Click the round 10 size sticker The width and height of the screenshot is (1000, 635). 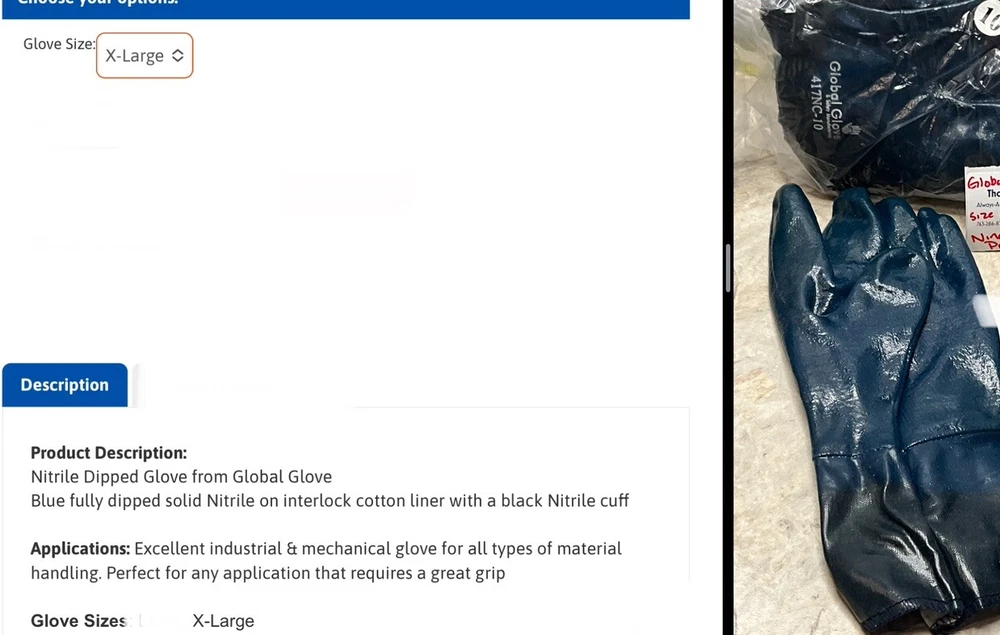[x=987, y=18]
